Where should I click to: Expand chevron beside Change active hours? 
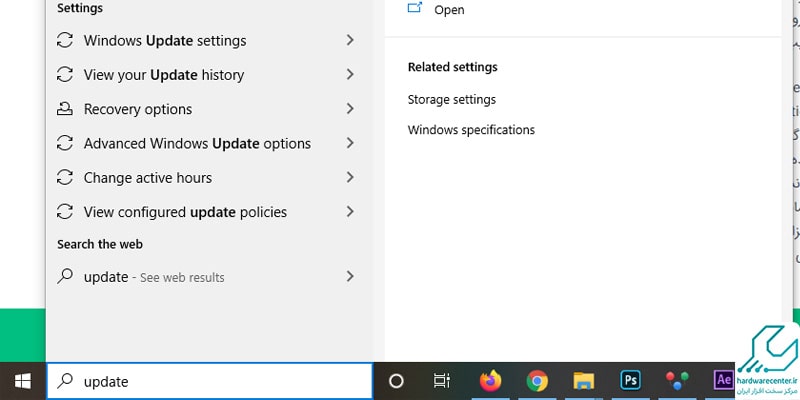pos(350,177)
